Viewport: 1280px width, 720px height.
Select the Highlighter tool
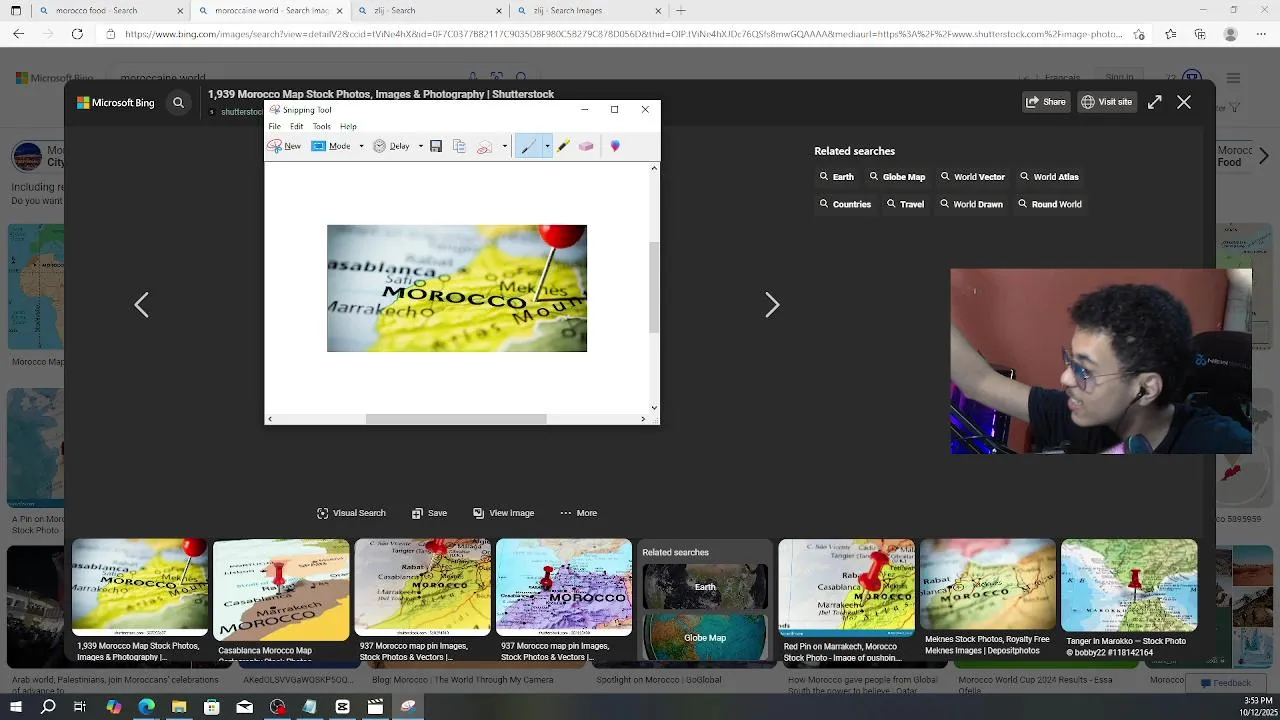click(564, 146)
